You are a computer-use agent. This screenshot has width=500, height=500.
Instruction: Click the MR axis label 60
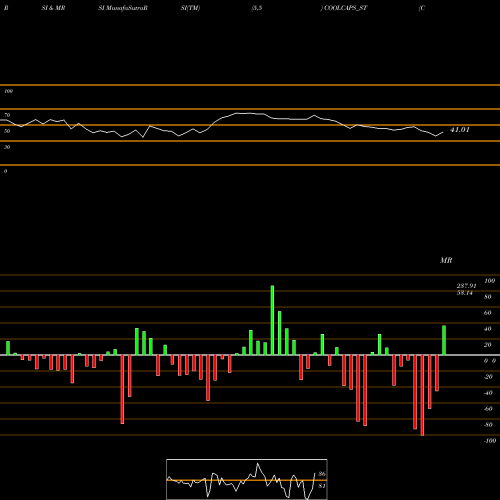[488, 313]
